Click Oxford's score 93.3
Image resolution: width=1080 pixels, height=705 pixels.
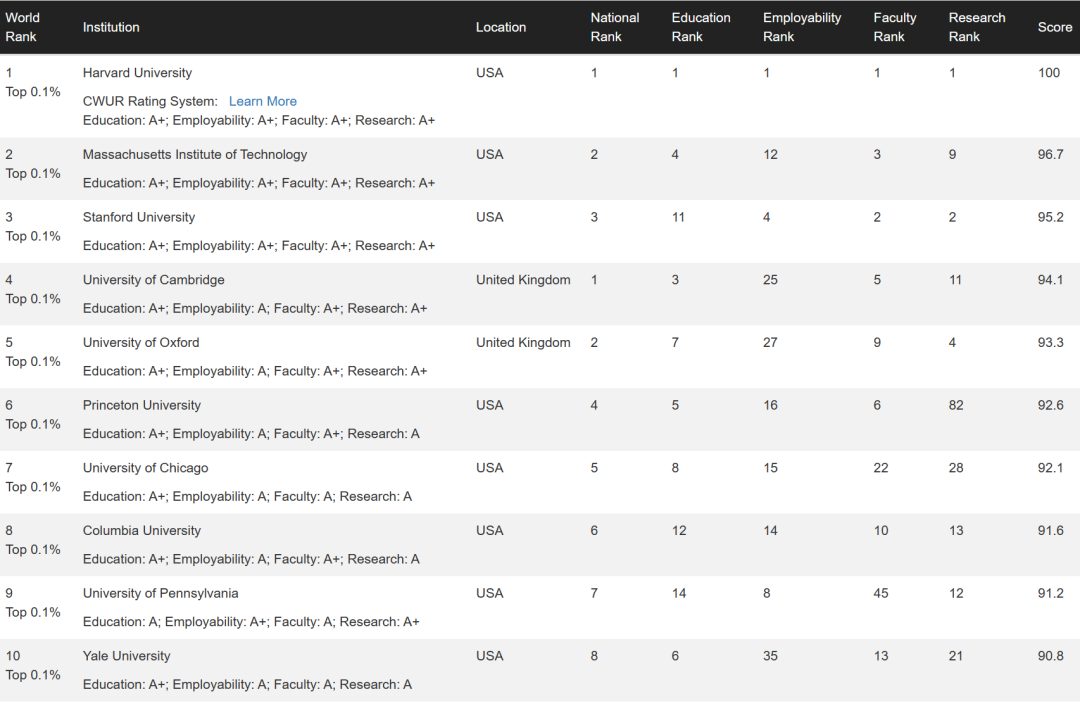[1050, 343]
